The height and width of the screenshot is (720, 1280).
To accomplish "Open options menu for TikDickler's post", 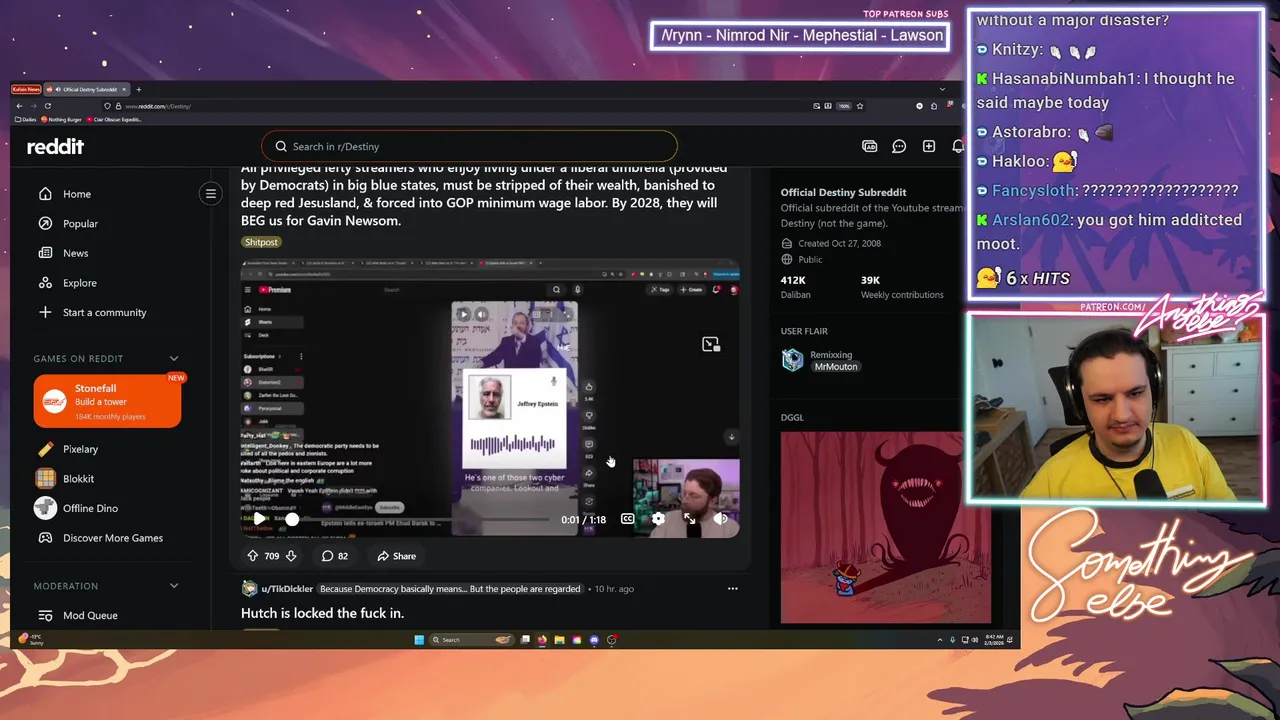I will click(732, 589).
